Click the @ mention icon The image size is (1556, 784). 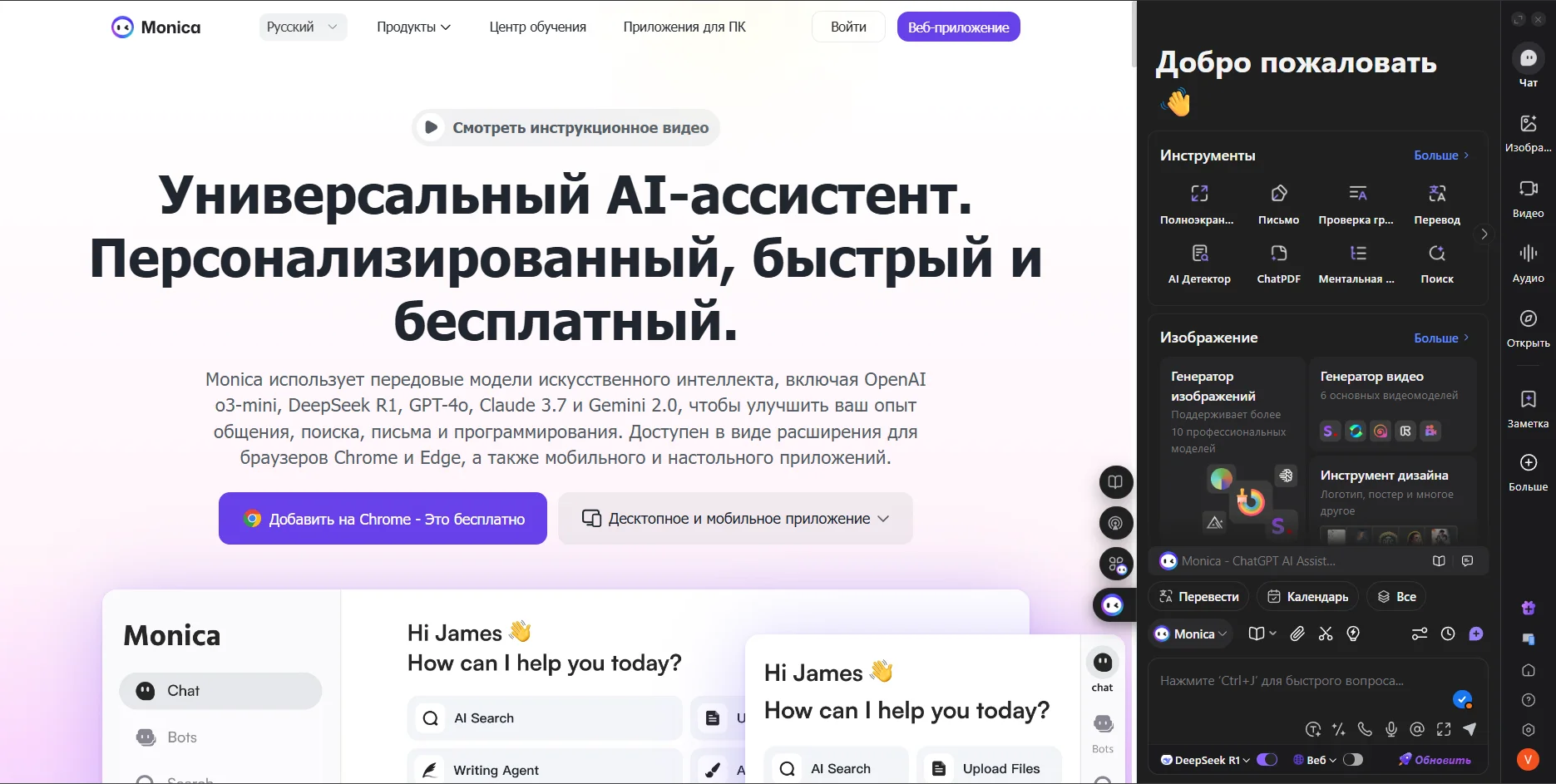pos(1417,729)
